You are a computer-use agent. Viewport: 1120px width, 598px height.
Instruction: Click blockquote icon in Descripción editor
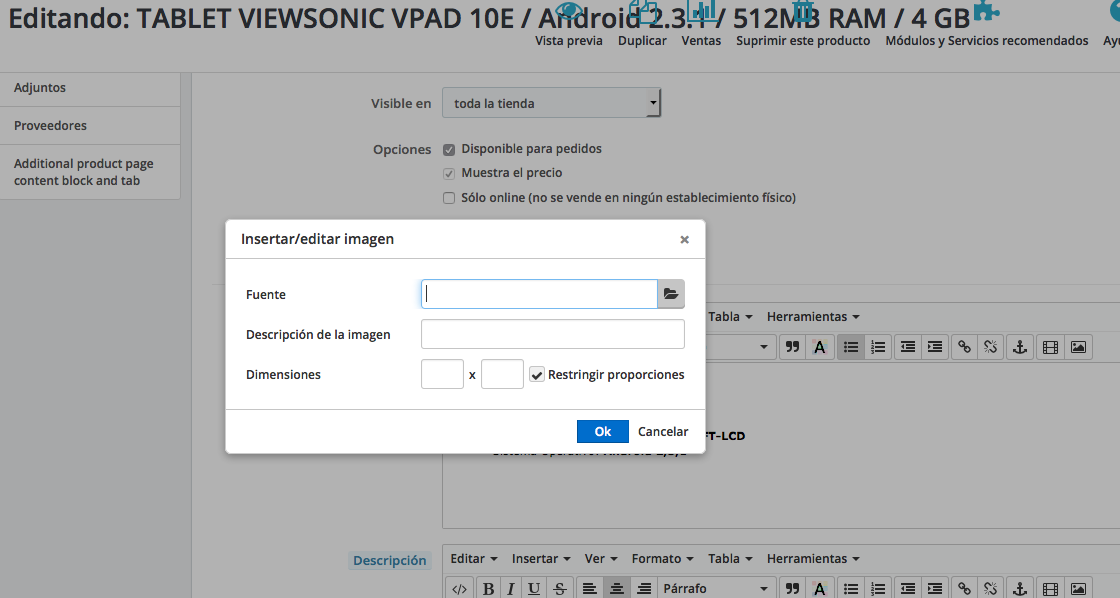792,589
